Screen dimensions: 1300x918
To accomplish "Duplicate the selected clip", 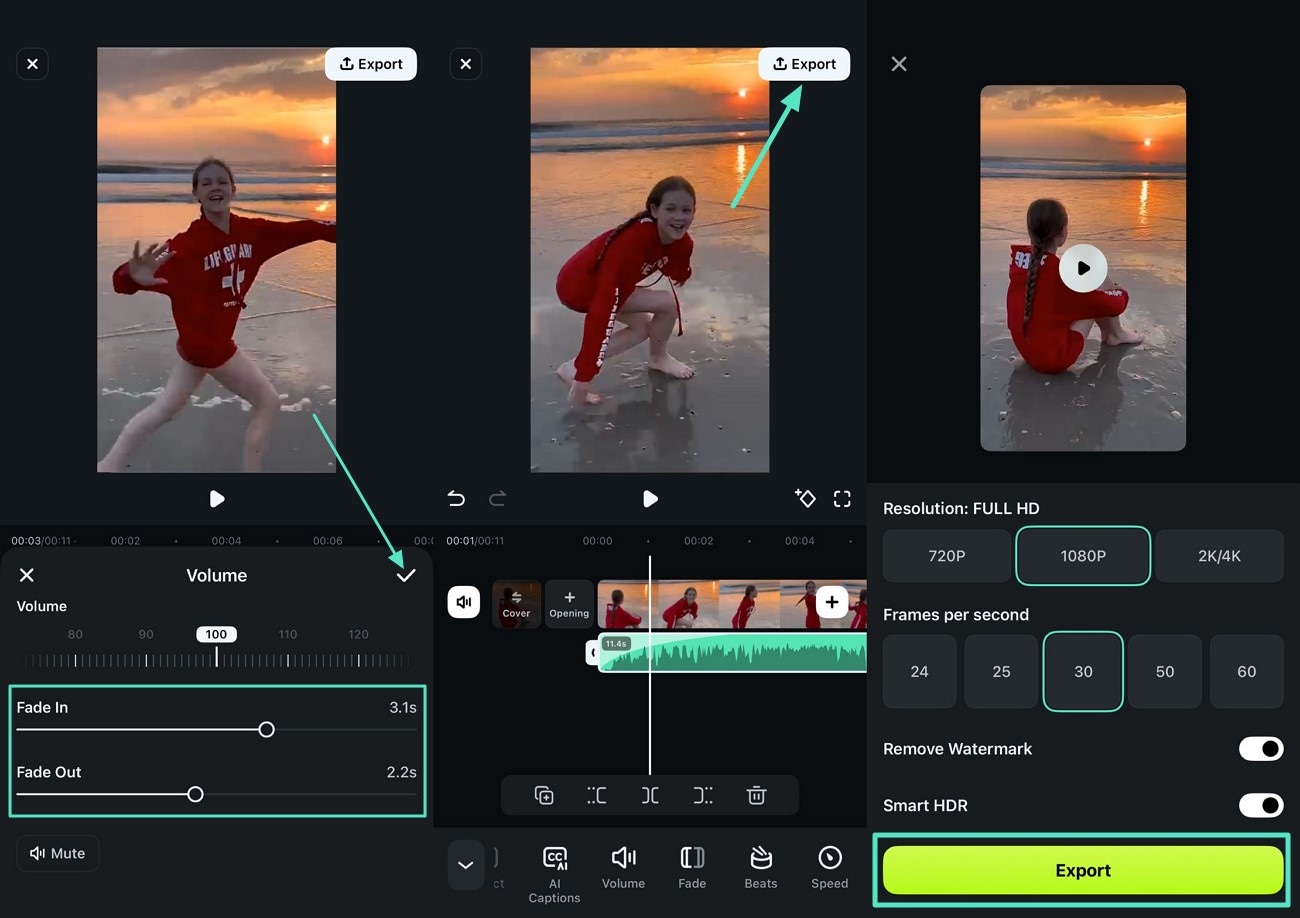I will 544,796.
